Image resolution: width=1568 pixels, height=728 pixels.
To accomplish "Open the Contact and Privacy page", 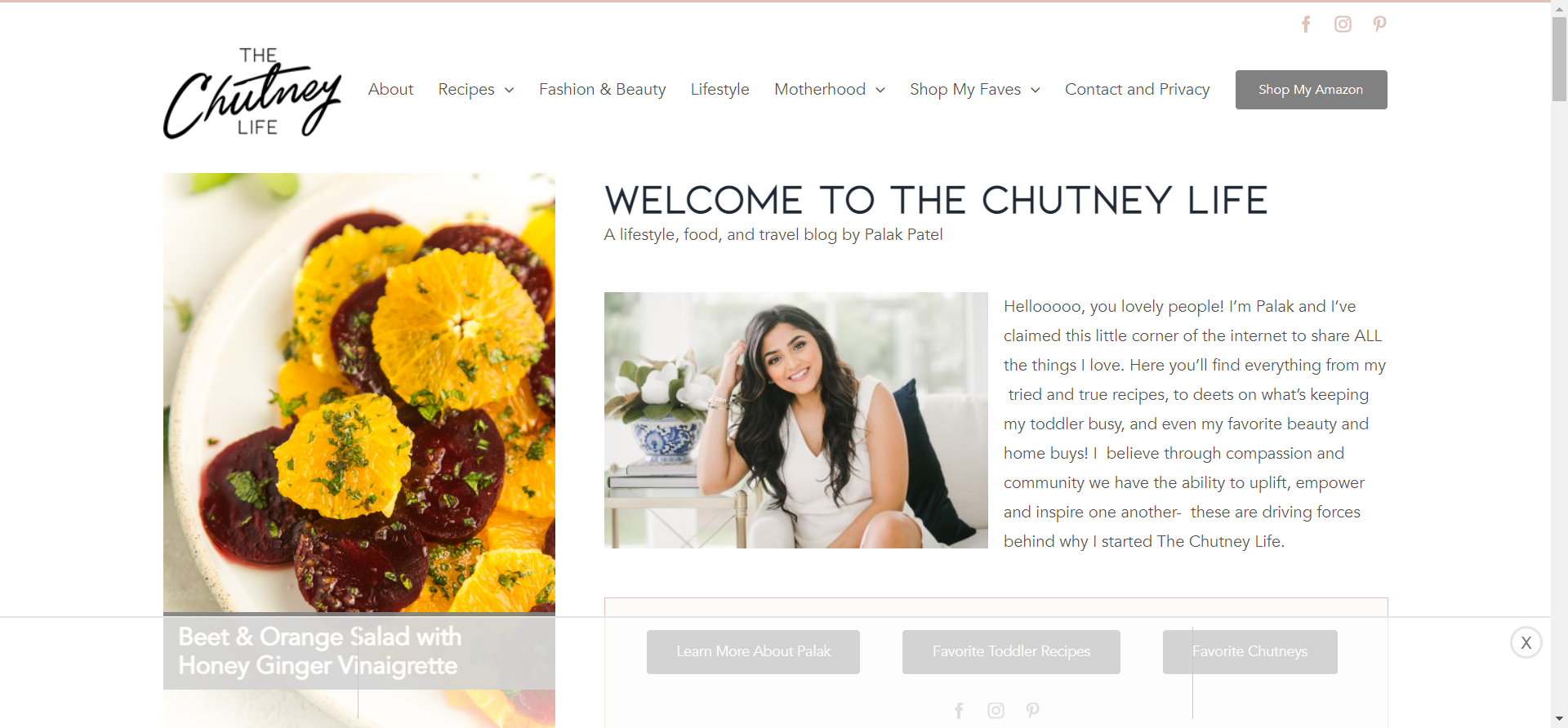I will pos(1137,89).
